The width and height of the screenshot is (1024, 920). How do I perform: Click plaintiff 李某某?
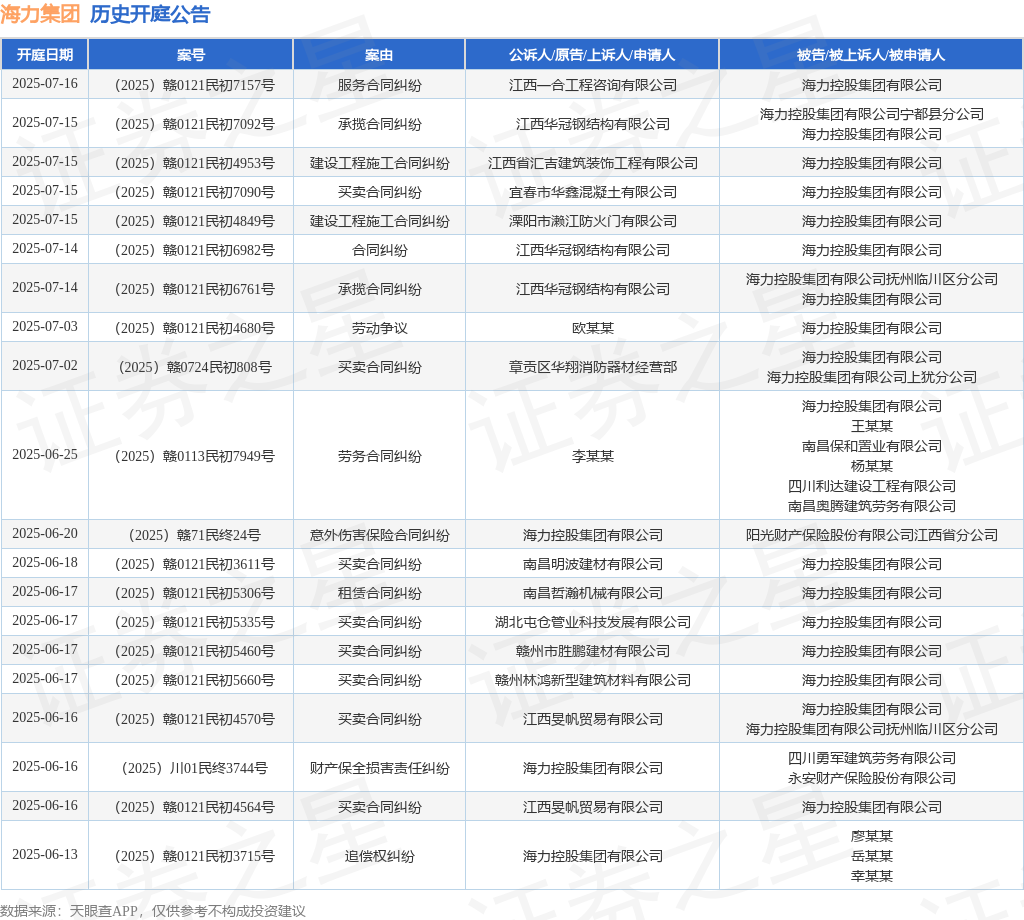592,456
